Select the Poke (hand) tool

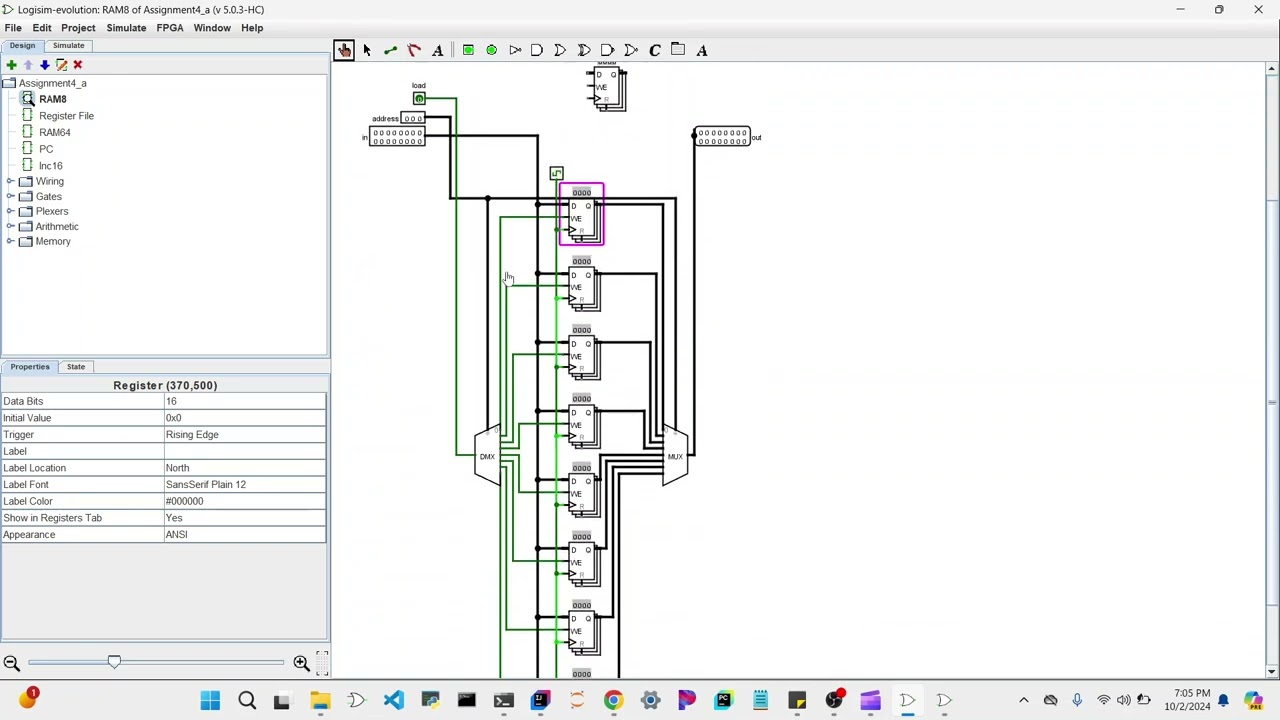(x=344, y=50)
